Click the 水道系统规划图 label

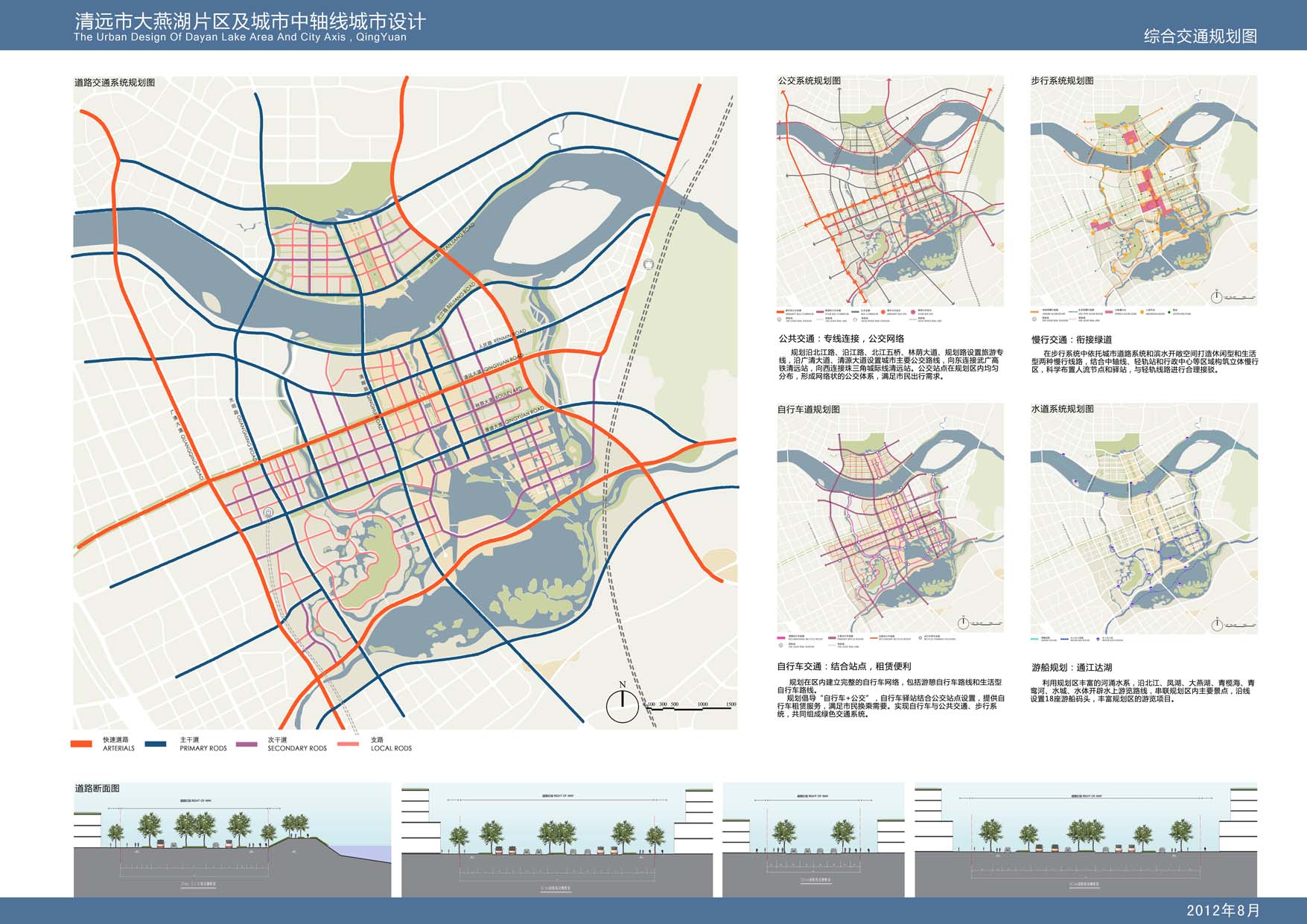tap(1063, 409)
